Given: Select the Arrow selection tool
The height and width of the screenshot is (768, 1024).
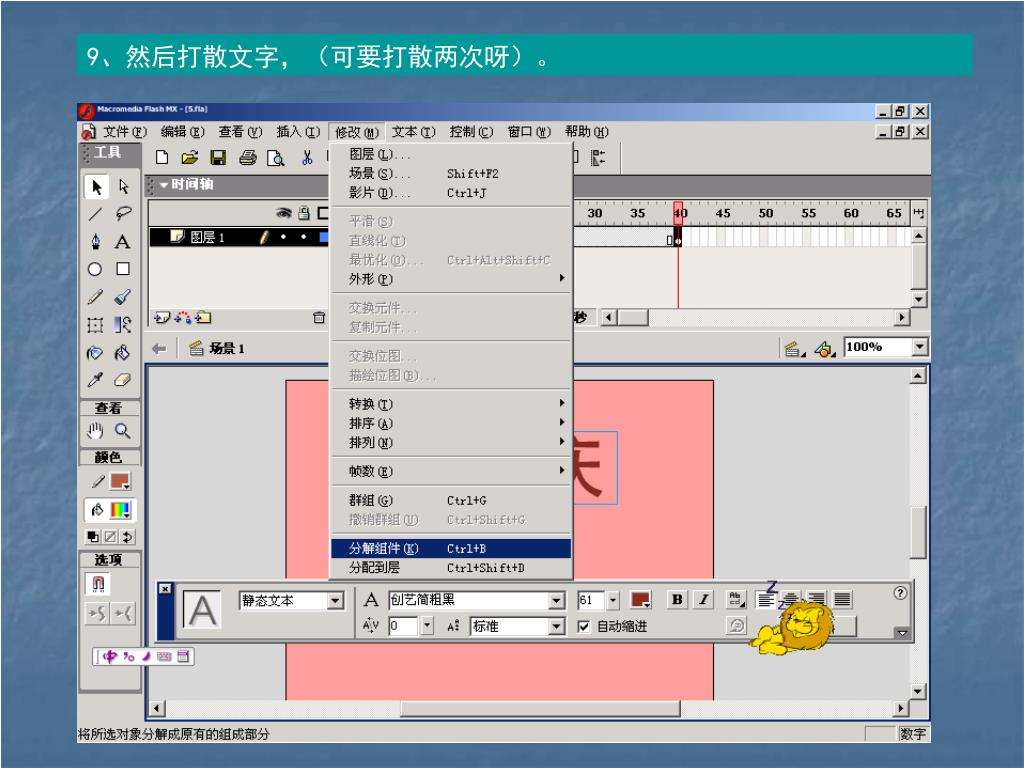Looking at the screenshot, I should 97,187.
